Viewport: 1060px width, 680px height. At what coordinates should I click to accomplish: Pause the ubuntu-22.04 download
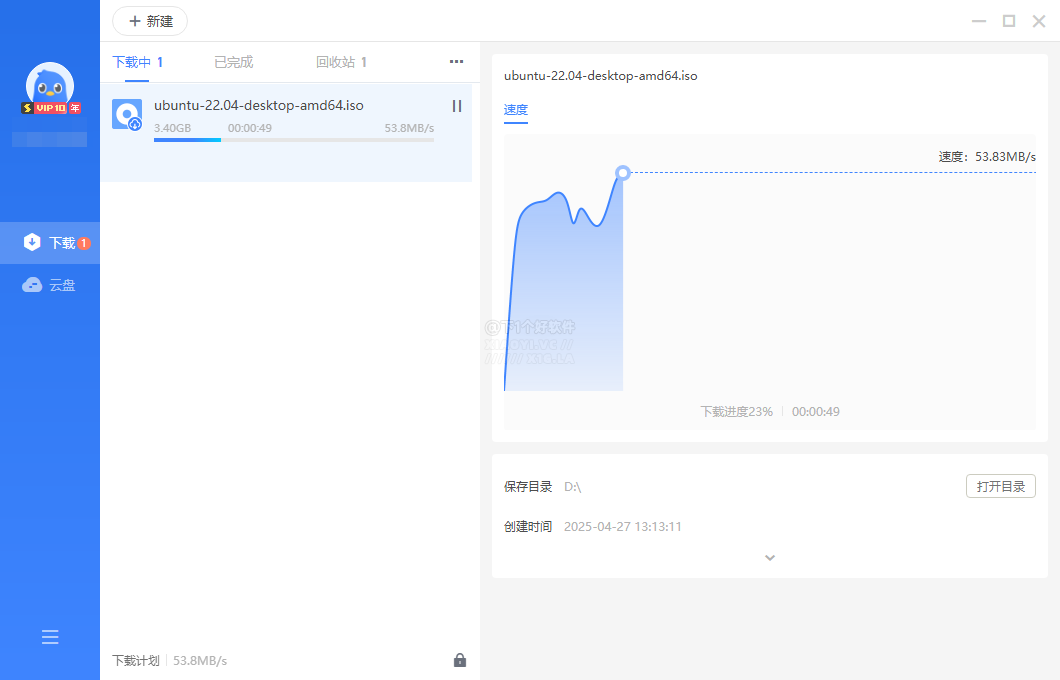point(457,106)
